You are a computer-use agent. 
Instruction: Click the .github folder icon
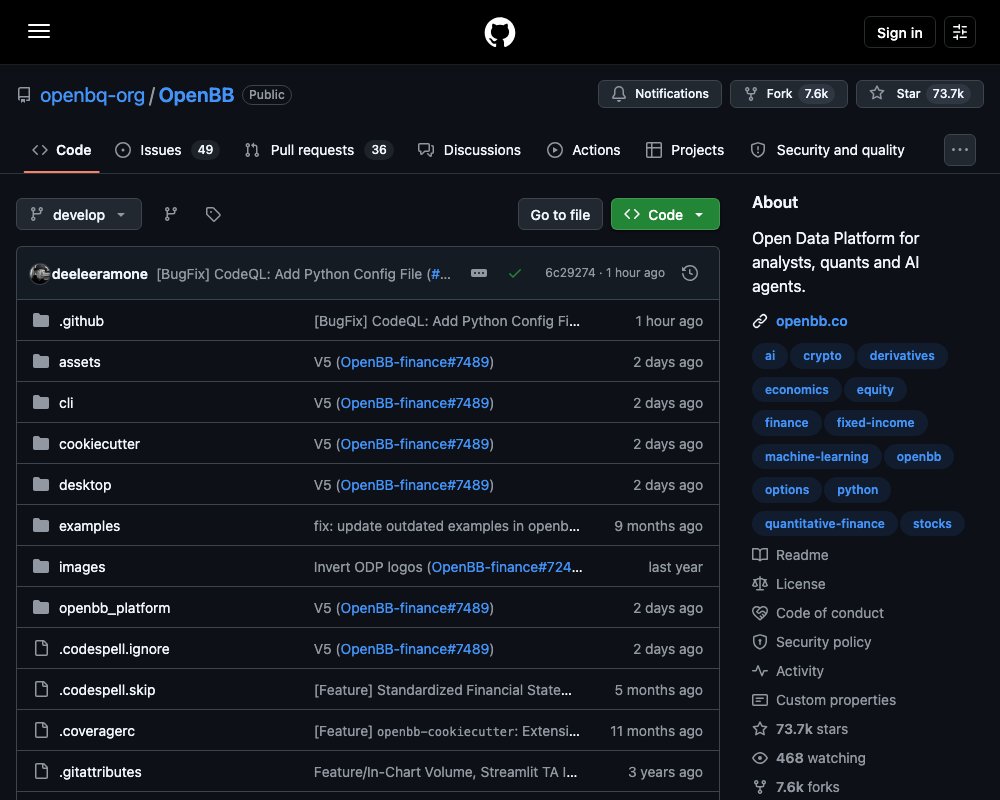41,320
